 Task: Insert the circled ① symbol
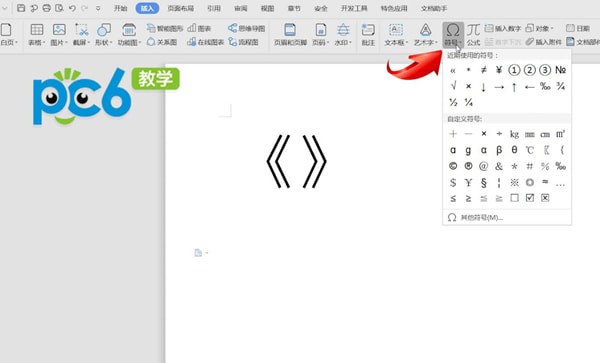tap(514, 70)
